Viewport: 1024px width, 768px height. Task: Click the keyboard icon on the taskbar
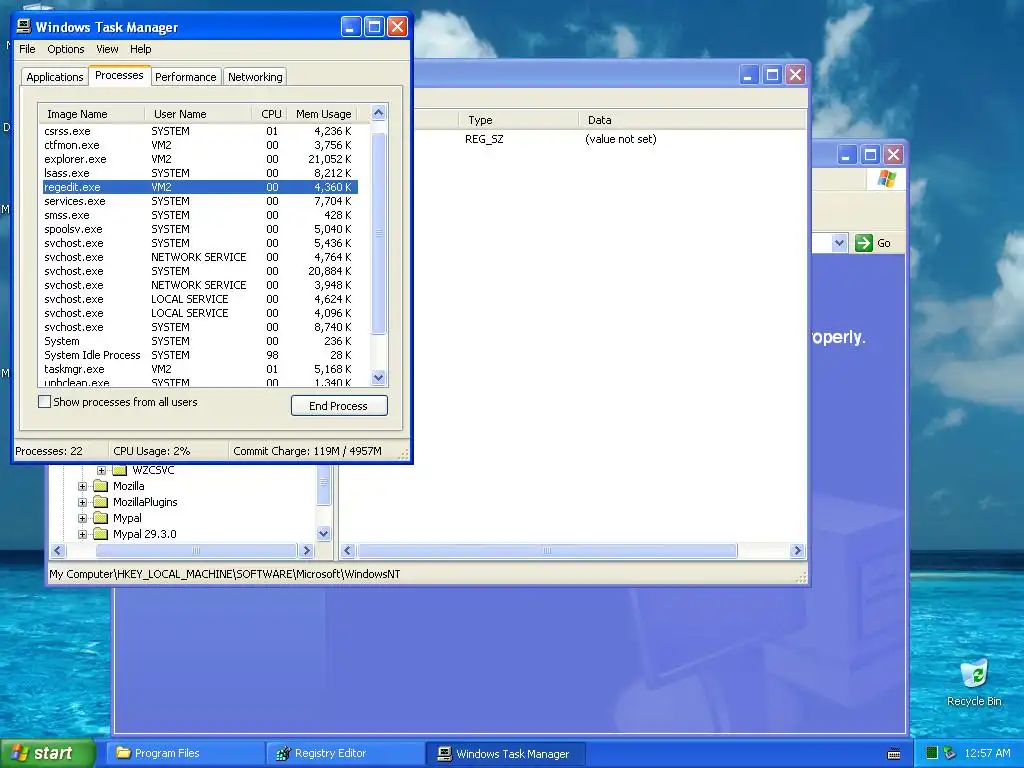pyautogui.click(x=894, y=754)
